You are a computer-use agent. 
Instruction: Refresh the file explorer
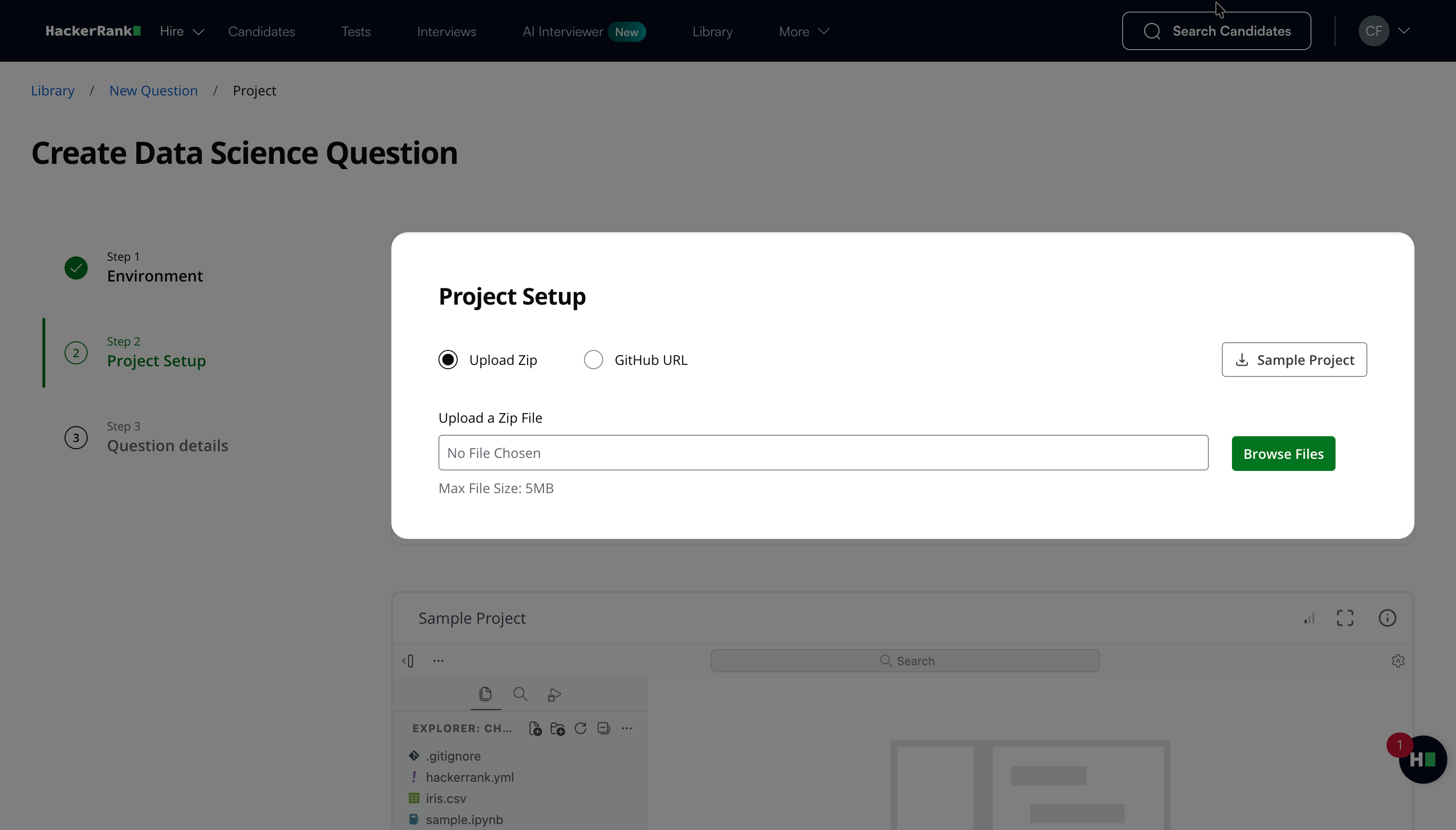click(581, 728)
